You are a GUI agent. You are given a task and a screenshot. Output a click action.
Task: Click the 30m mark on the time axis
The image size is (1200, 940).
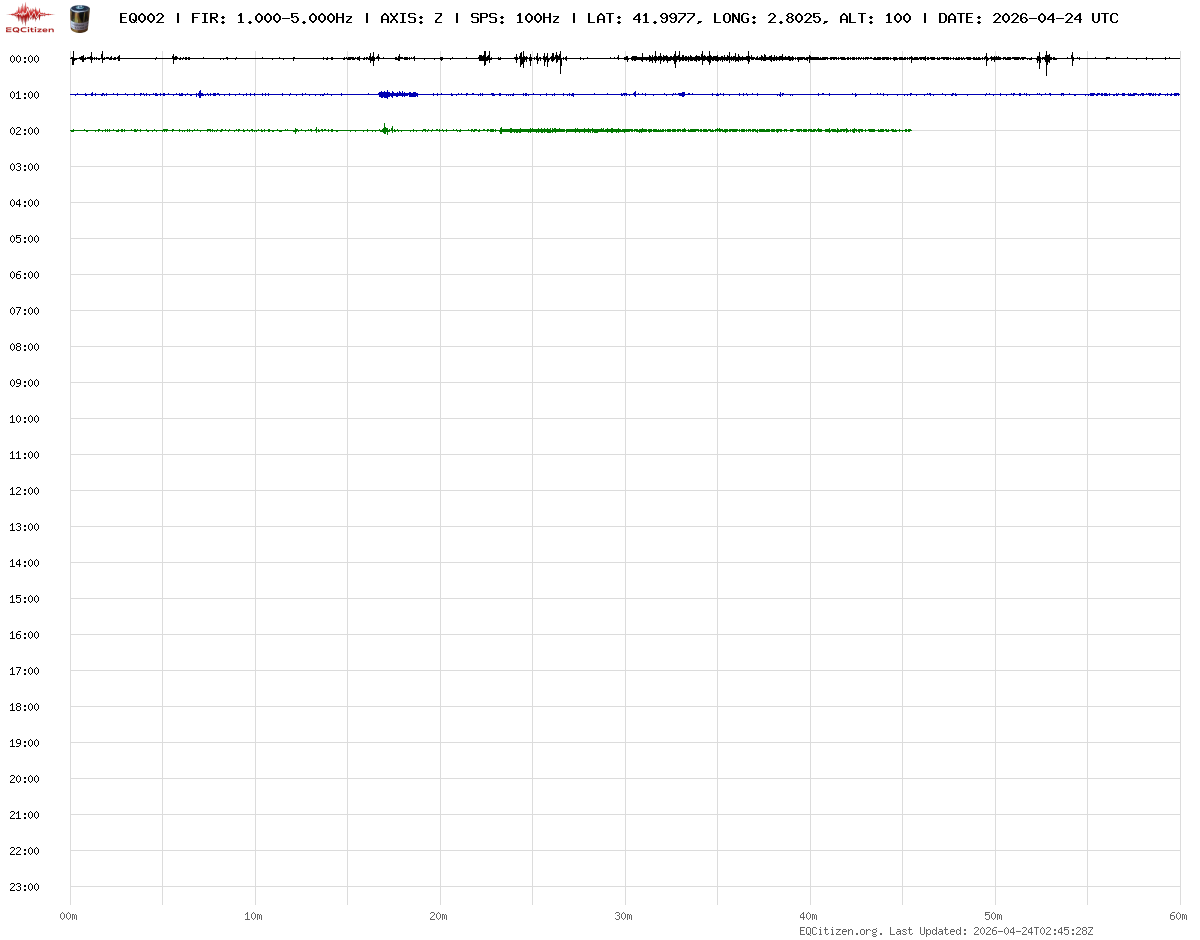(624, 916)
